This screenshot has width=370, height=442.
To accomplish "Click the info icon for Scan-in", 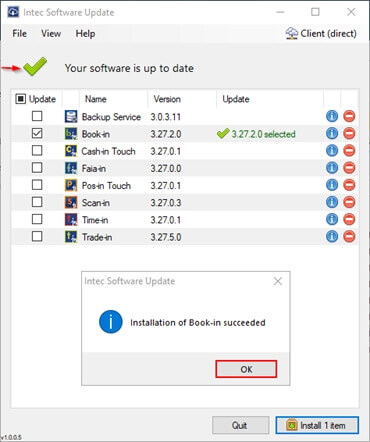I will point(332,202).
